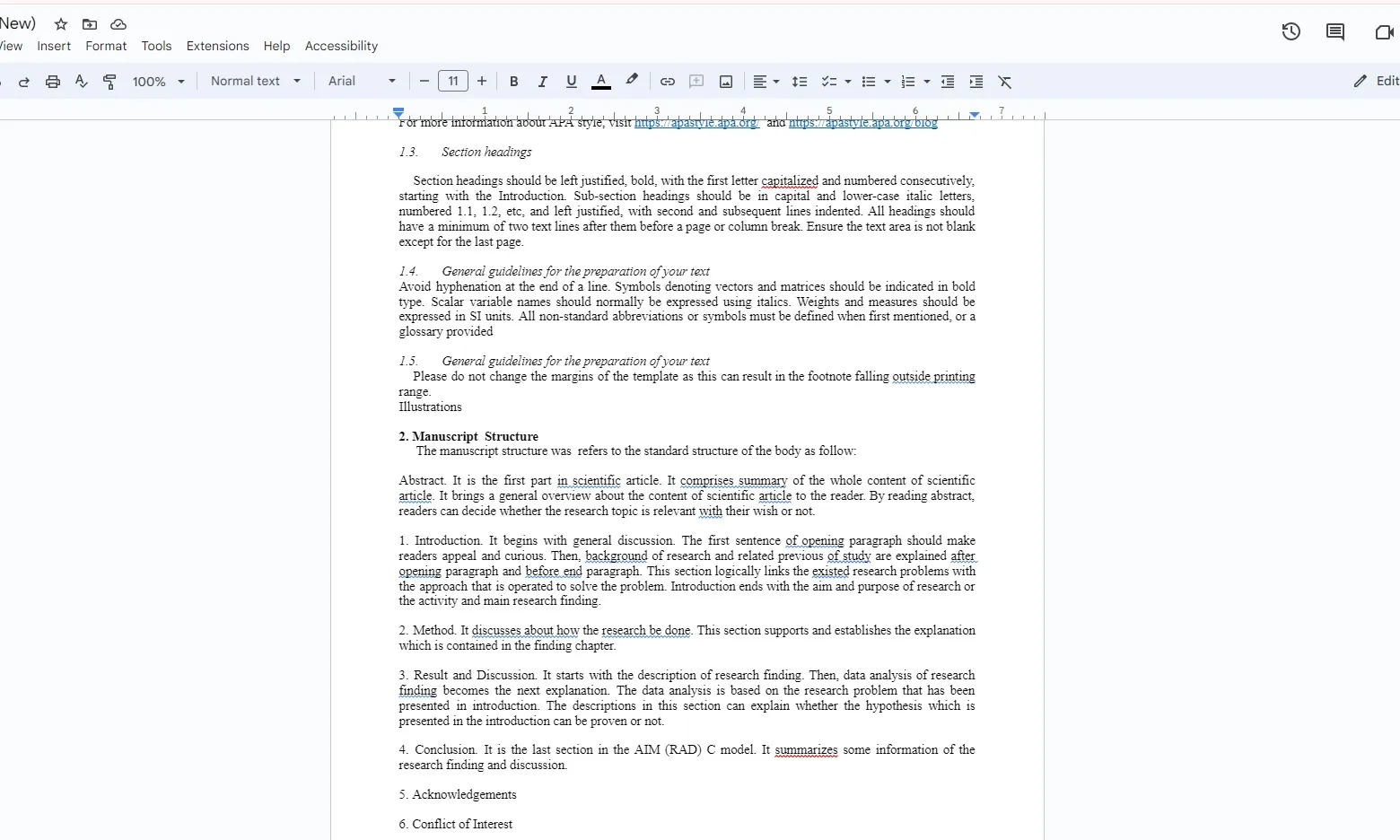Pick a text color from the A swatch
This screenshot has width=1400, height=840.
pos(600,82)
